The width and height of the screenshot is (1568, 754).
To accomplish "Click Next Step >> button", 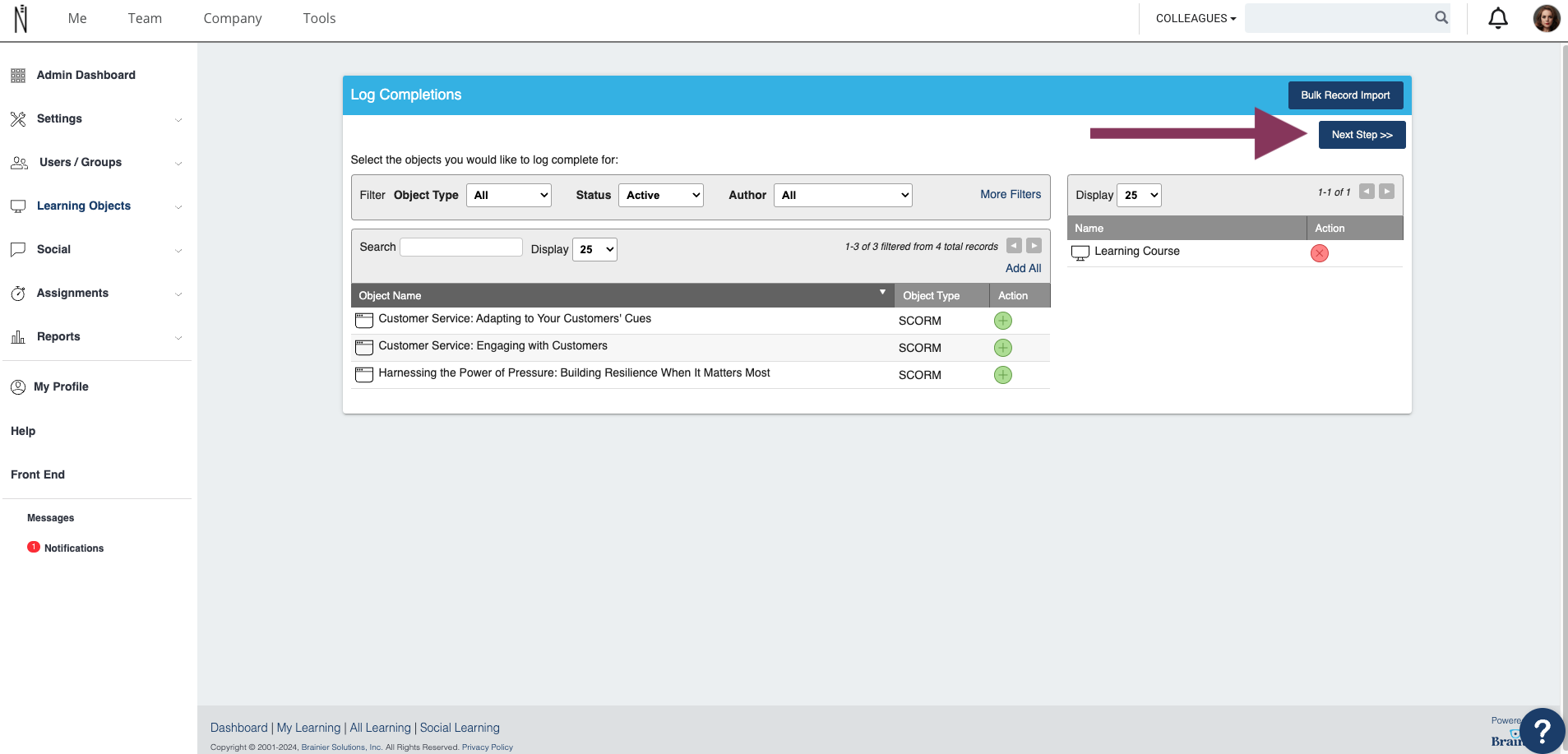I will [x=1362, y=135].
